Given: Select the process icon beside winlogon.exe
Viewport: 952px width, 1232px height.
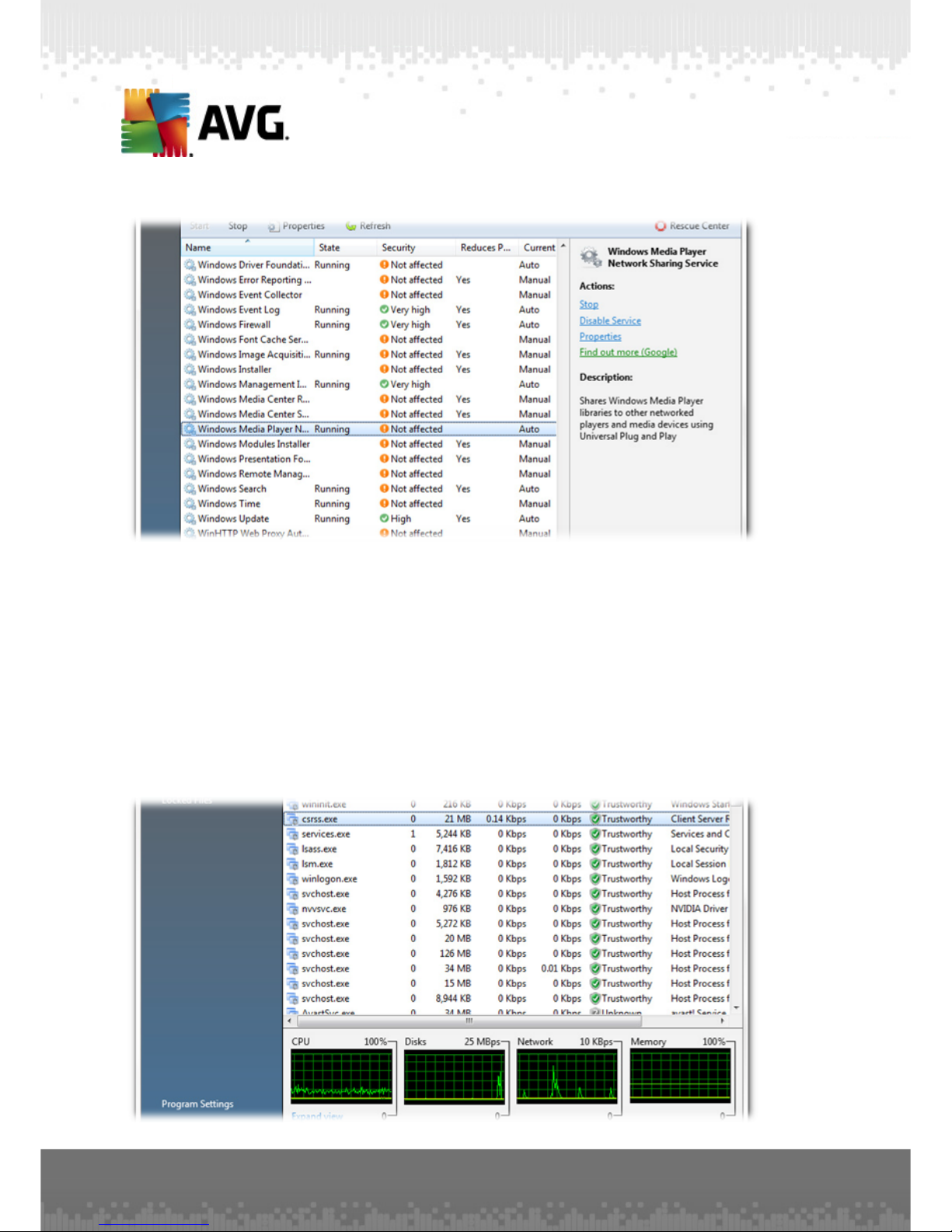Looking at the screenshot, I should (292, 879).
